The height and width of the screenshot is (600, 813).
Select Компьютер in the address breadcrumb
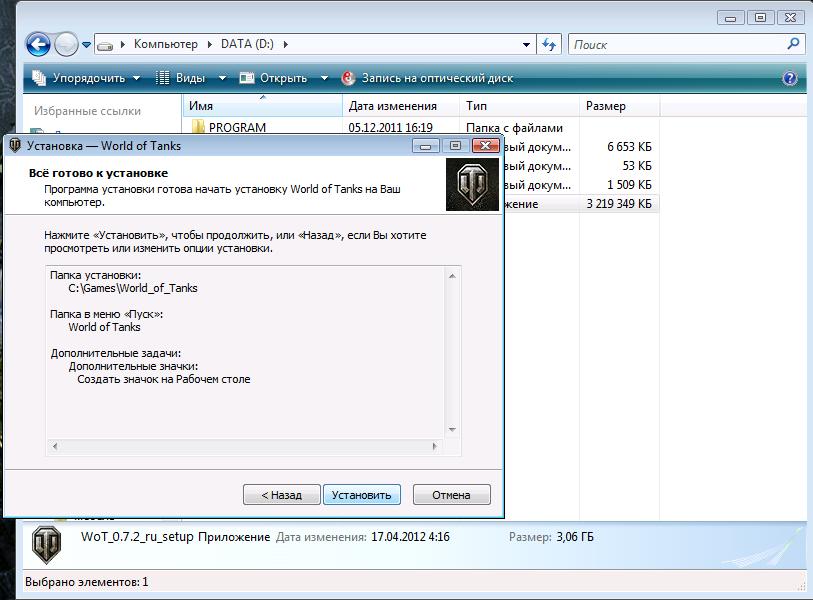click(165, 44)
